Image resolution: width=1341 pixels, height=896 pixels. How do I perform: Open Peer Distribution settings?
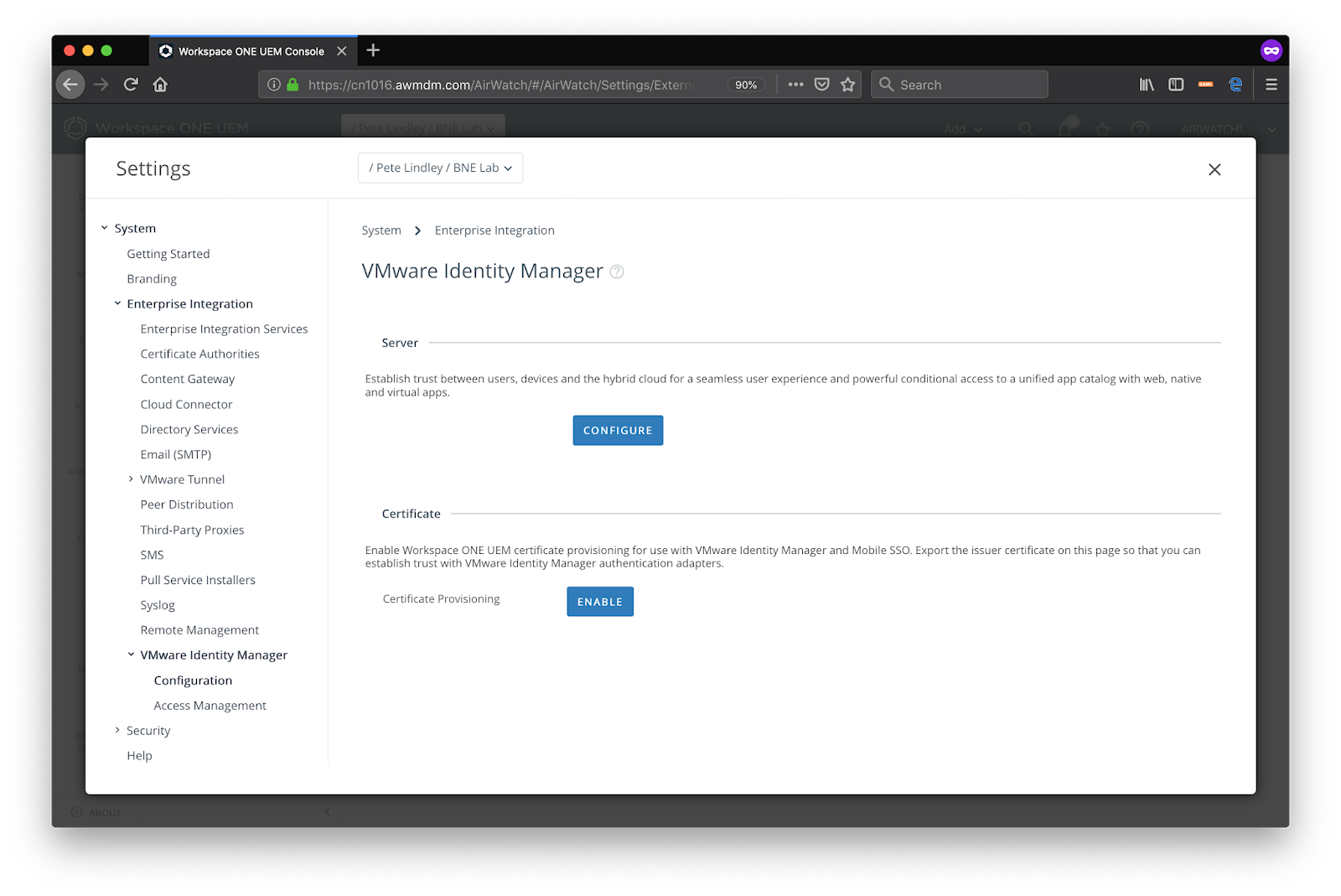click(x=187, y=505)
